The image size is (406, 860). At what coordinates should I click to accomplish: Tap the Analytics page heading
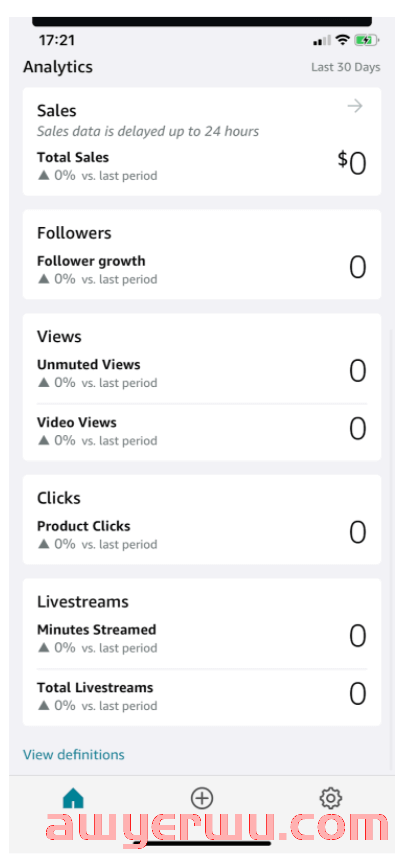tap(58, 67)
